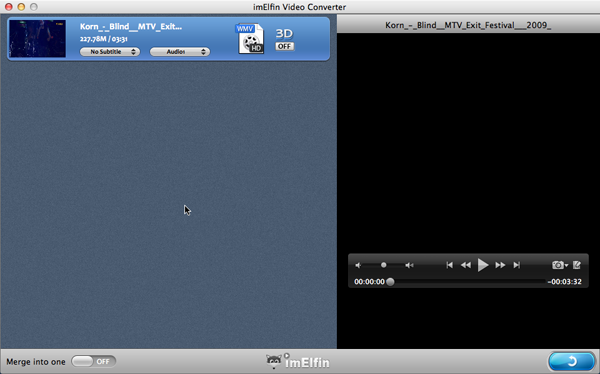The height and width of the screenshot is (374, 600).
Task: Minimize the window with the yellow button
Action: pos(21,7)
